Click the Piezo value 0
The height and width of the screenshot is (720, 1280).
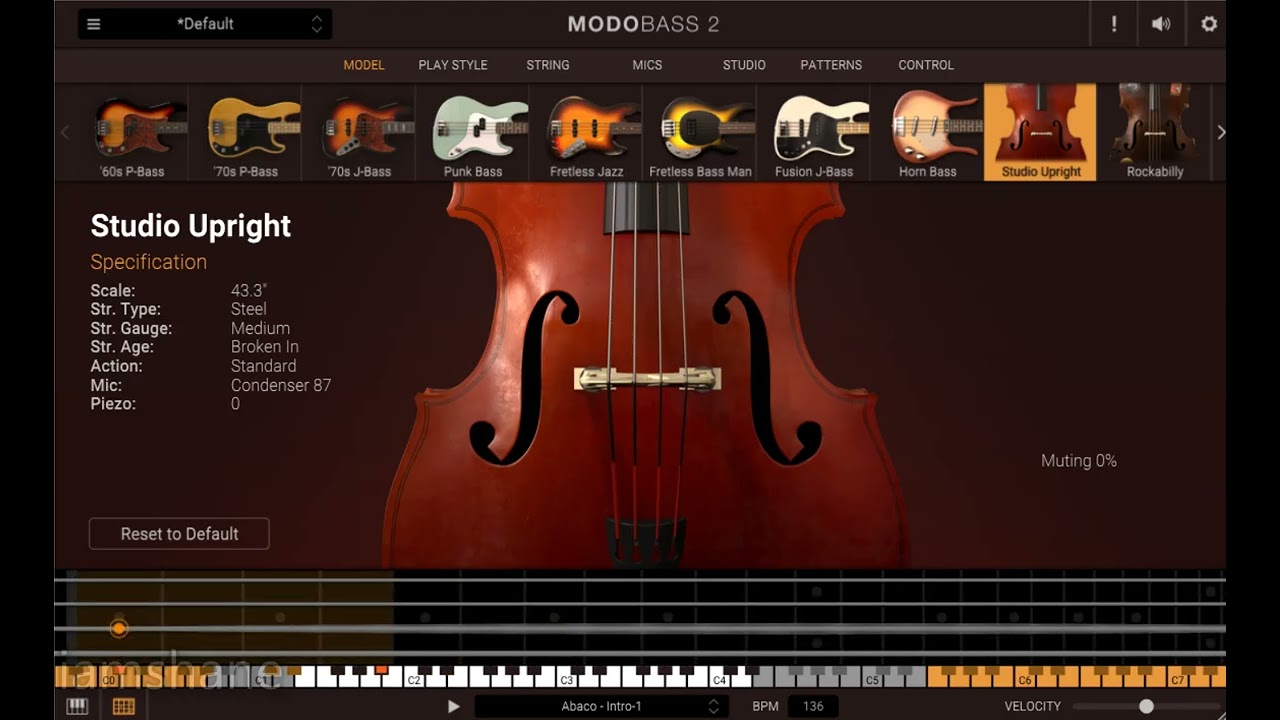point(236,405)
